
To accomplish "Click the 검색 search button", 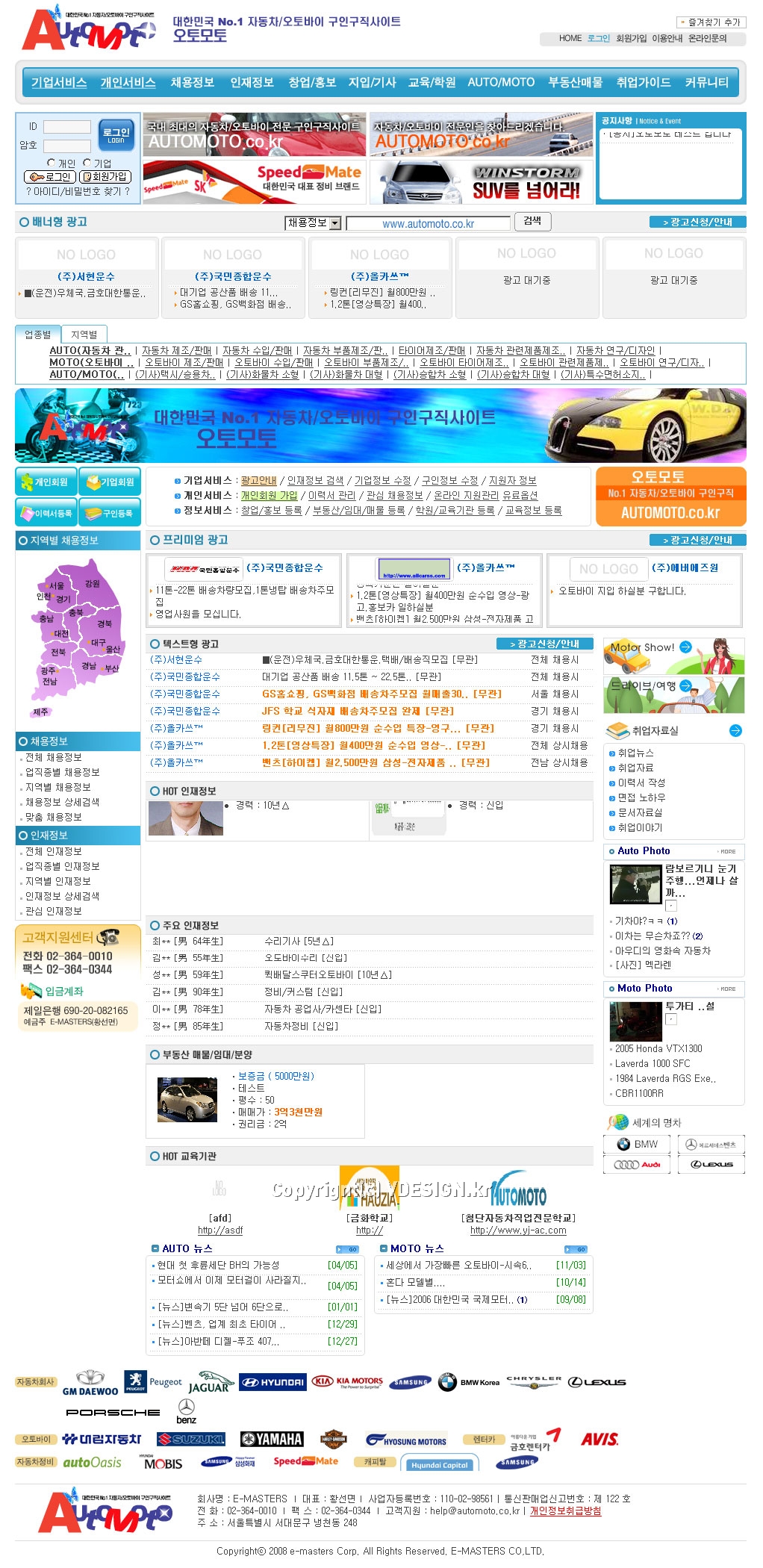I will pos(532,221).
